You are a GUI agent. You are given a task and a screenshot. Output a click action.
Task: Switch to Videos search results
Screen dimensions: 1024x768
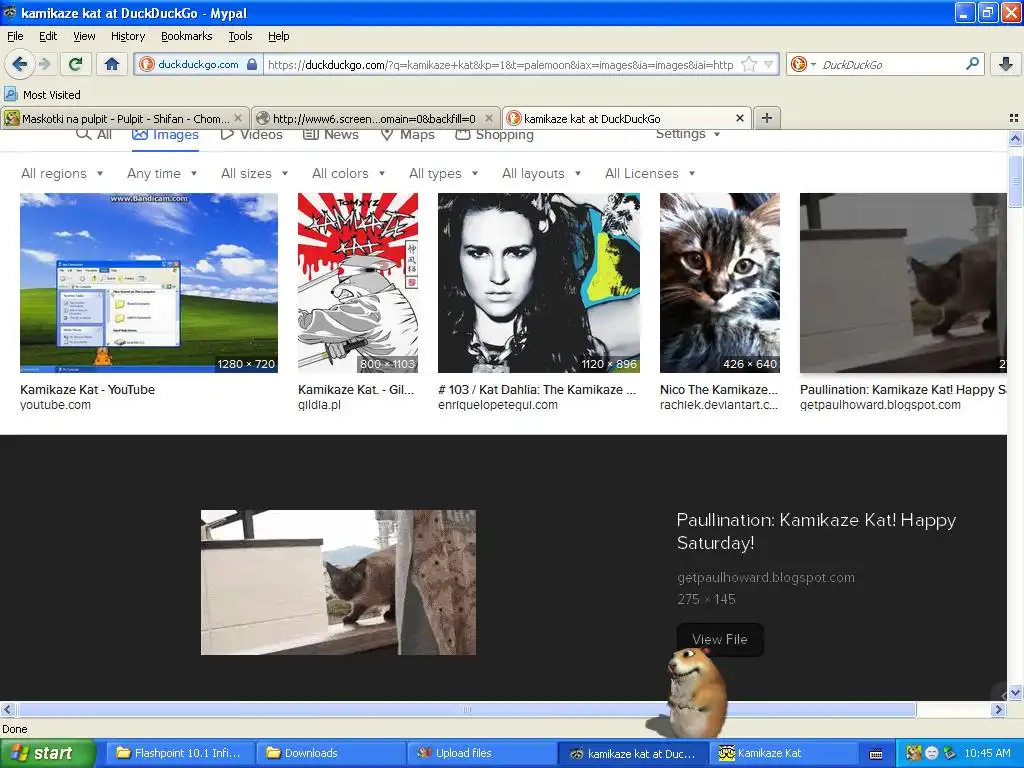click(251, 135)
